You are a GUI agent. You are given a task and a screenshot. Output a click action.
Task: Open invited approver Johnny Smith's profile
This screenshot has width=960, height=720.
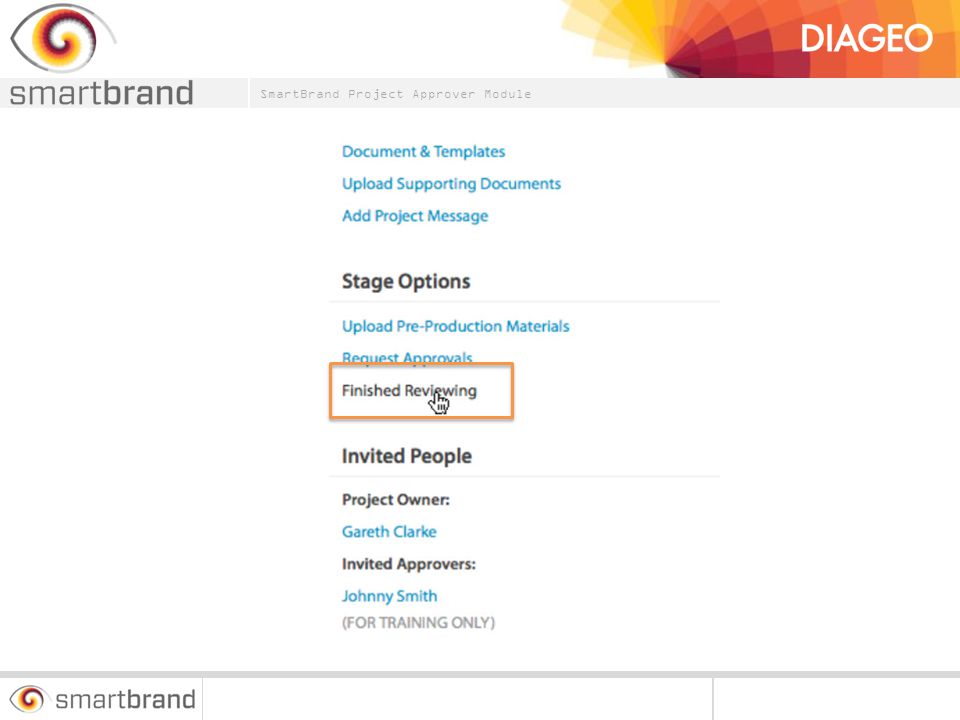389,596
